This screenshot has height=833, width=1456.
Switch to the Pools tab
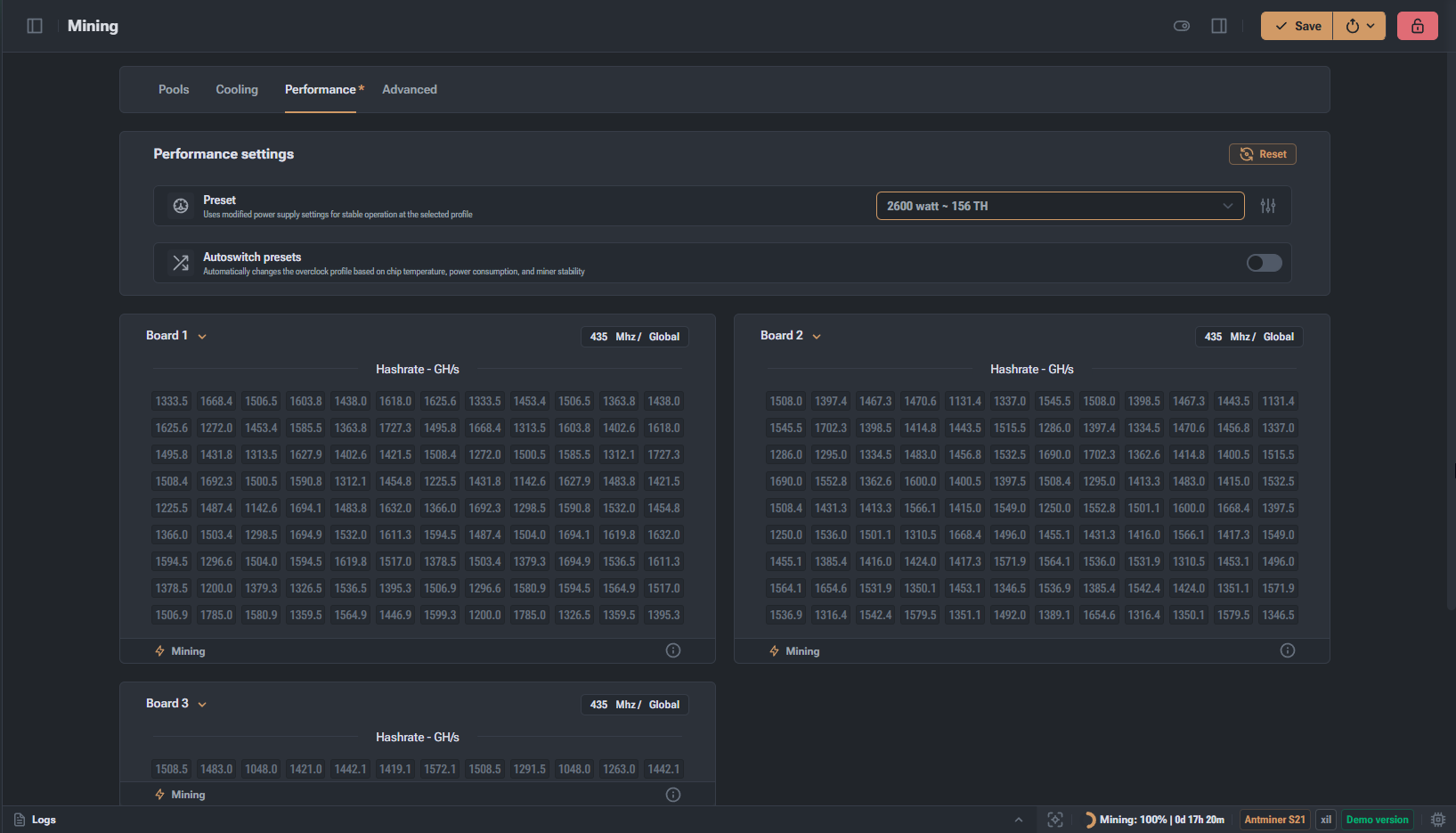[x=174, y=89]
